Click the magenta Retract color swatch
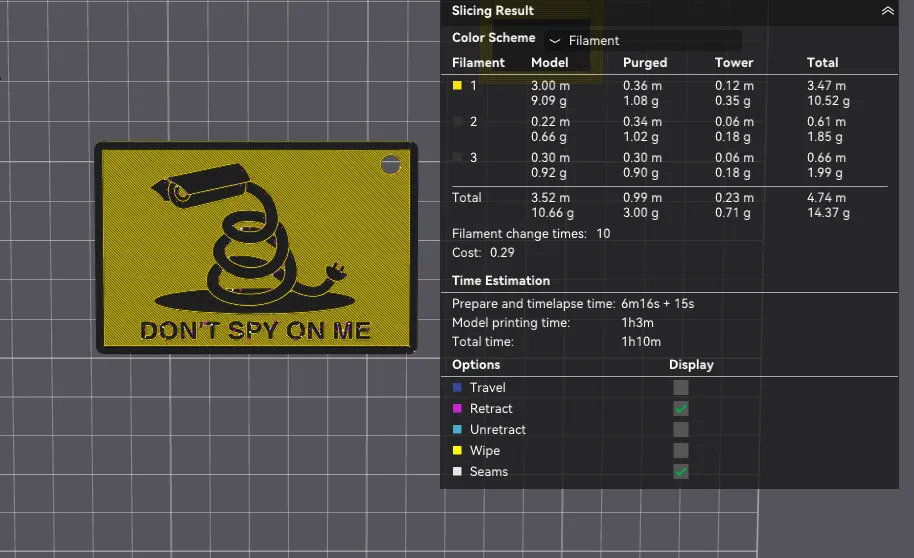 (457, 408)
